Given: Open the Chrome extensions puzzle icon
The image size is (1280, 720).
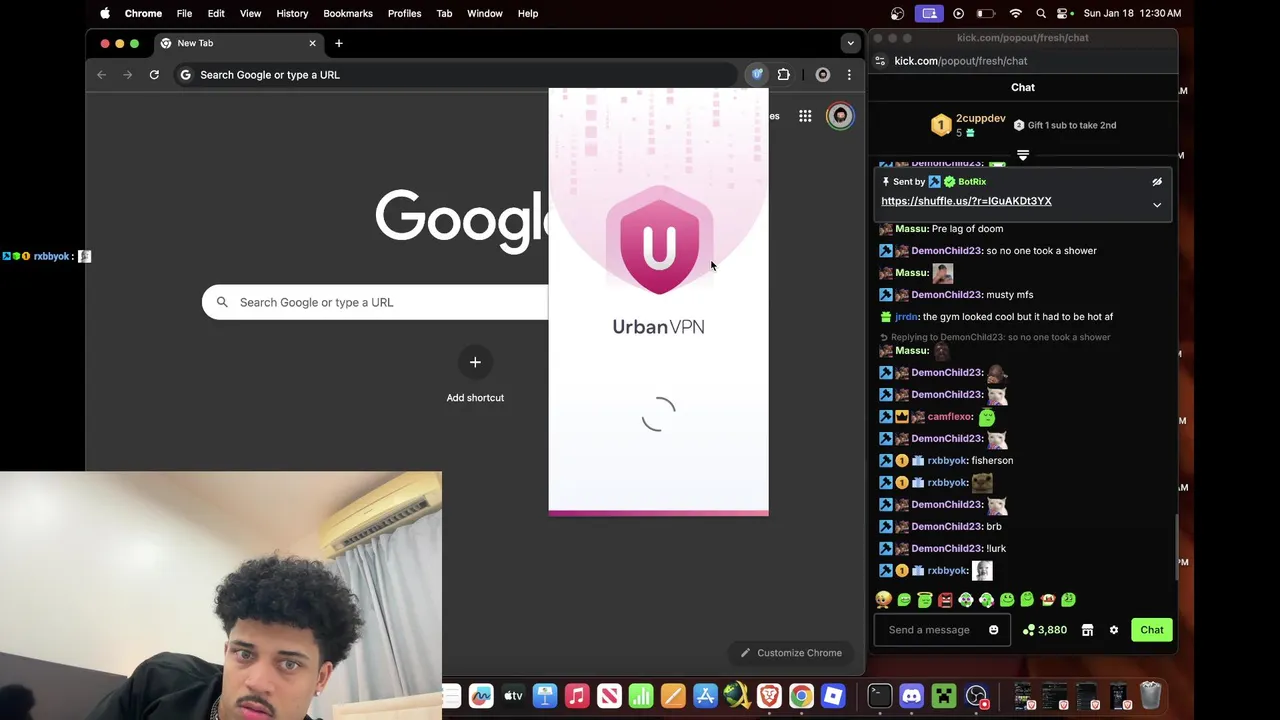Looking at the screenshot, I should point(784,75).
